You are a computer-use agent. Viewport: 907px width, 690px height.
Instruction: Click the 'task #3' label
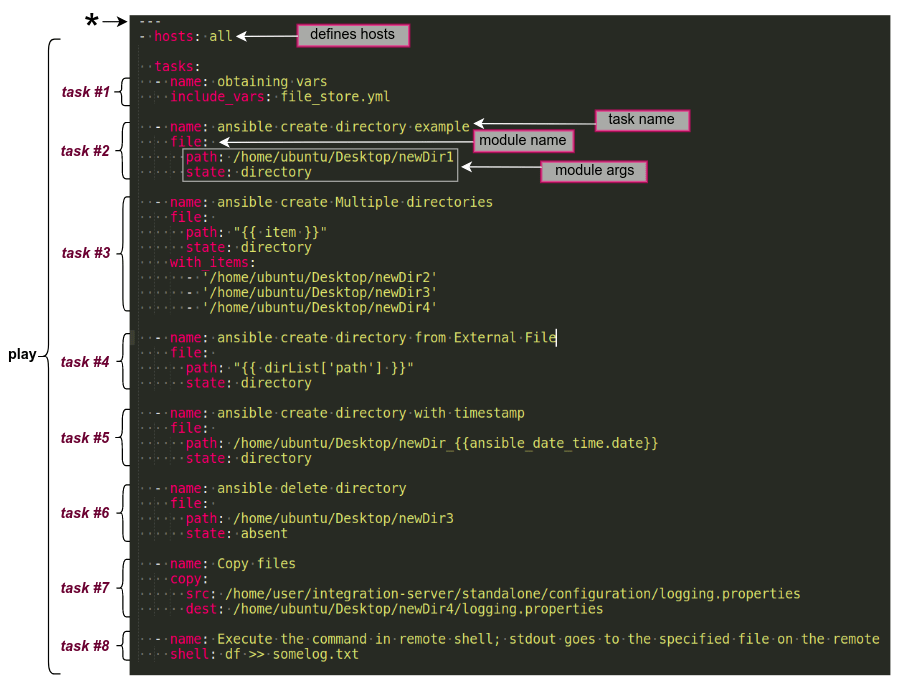pos(85,253)
